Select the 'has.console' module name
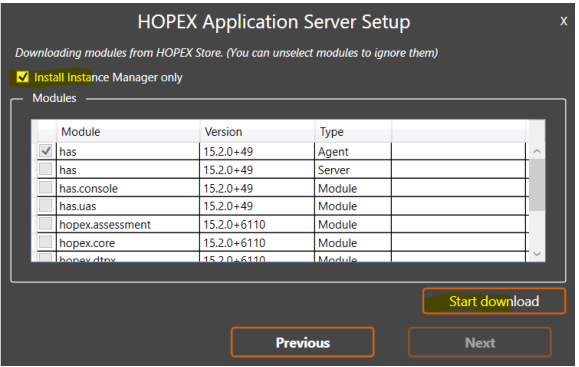Image resolution: width=579 pixels, height=367 pixels. point(89,189)
